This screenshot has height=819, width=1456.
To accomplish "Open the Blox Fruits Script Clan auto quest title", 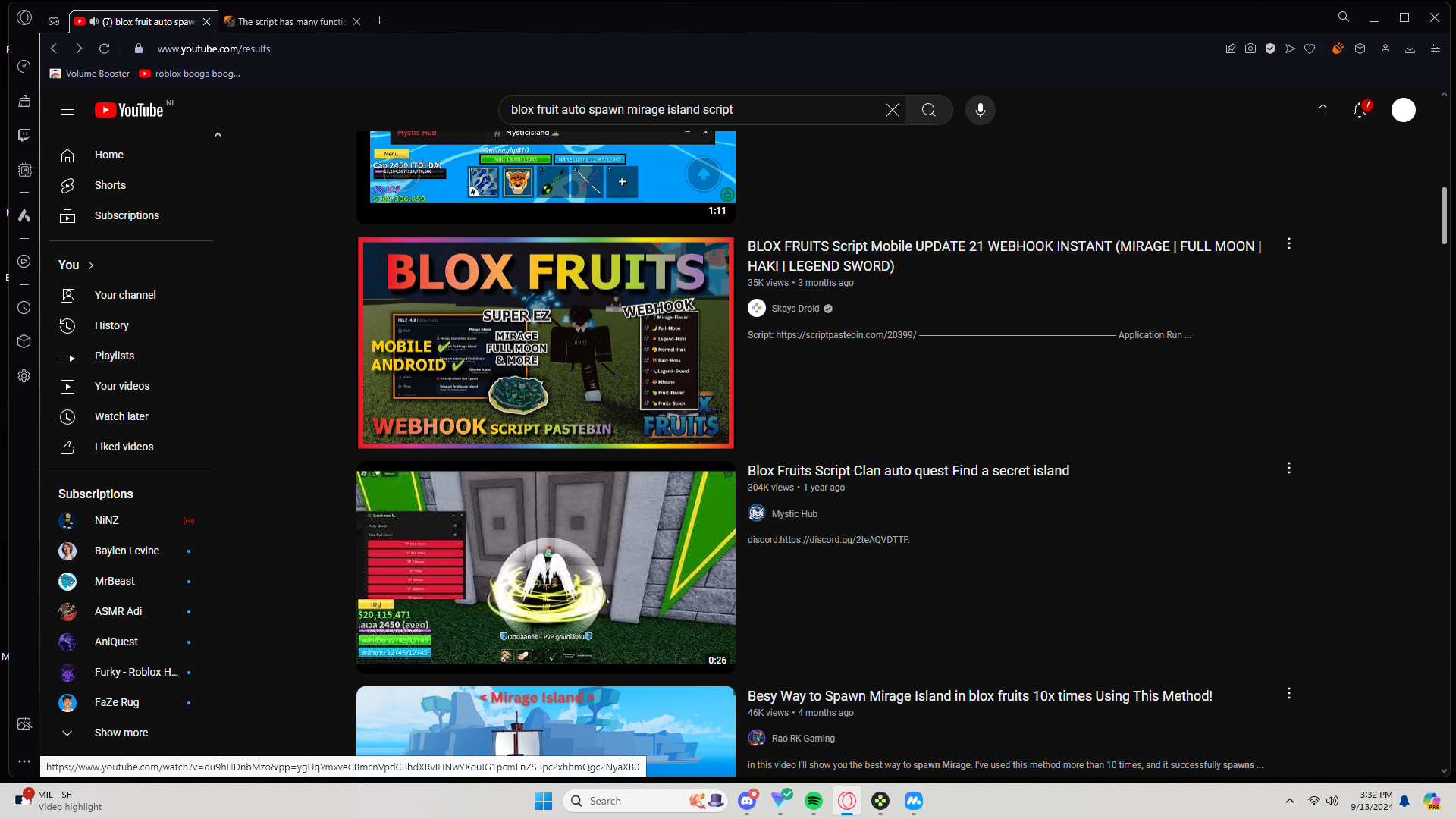I will pos(908,471).
